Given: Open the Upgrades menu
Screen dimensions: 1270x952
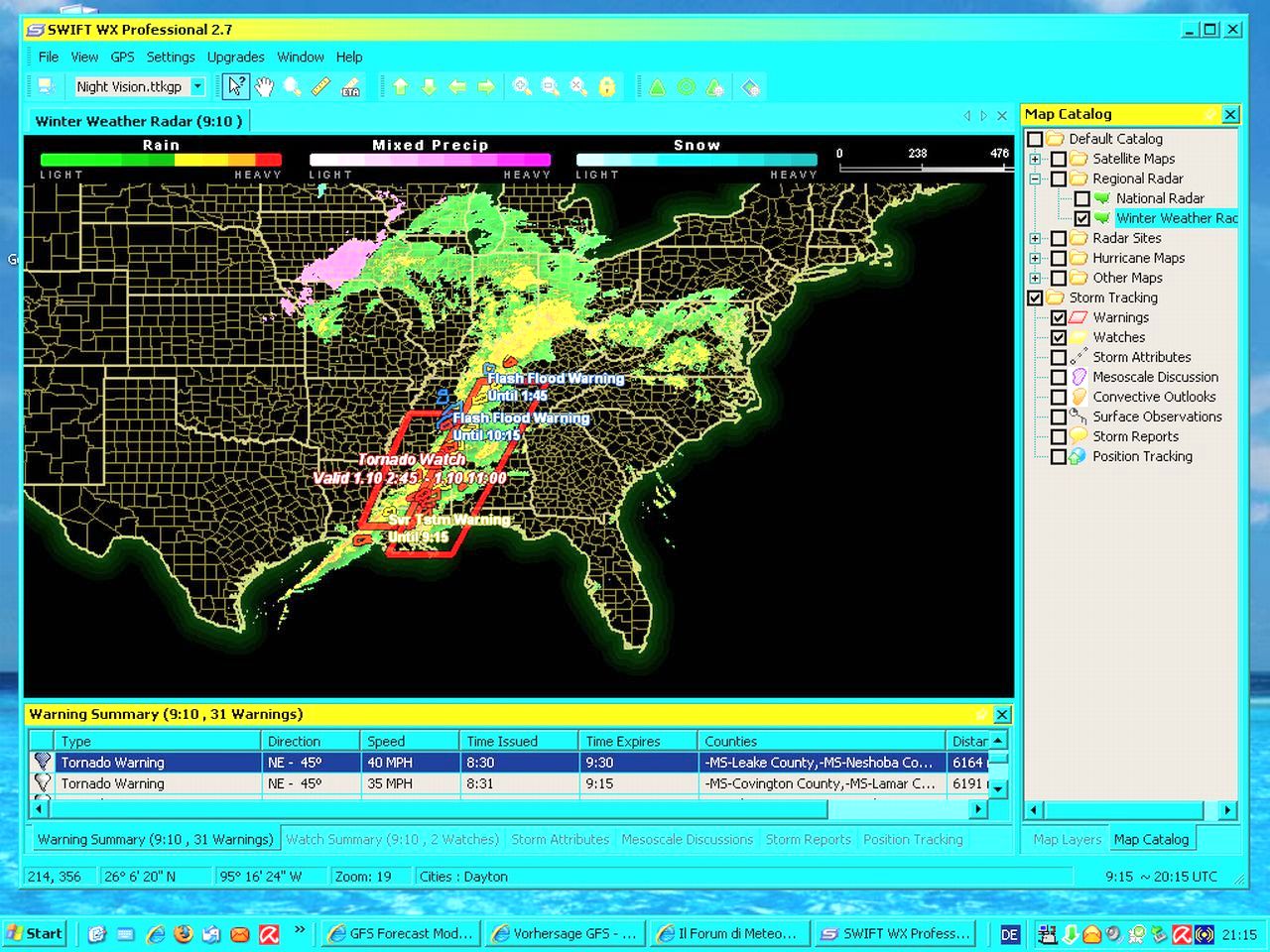Looking at the screenshot, I should [236, 57].
